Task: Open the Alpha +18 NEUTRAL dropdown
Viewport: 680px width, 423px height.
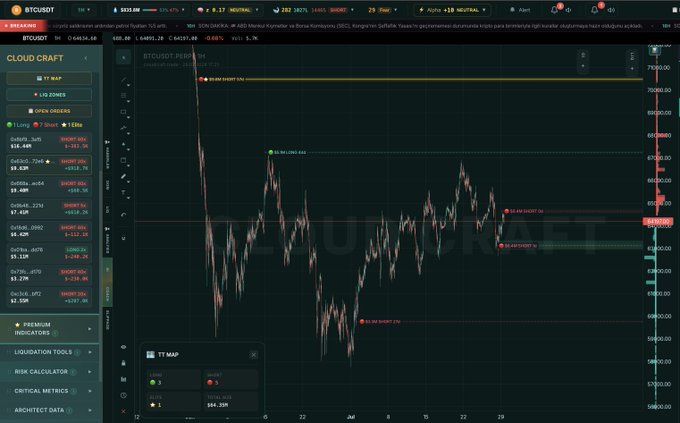Action: pyautogui.click(x=452, y=10)
